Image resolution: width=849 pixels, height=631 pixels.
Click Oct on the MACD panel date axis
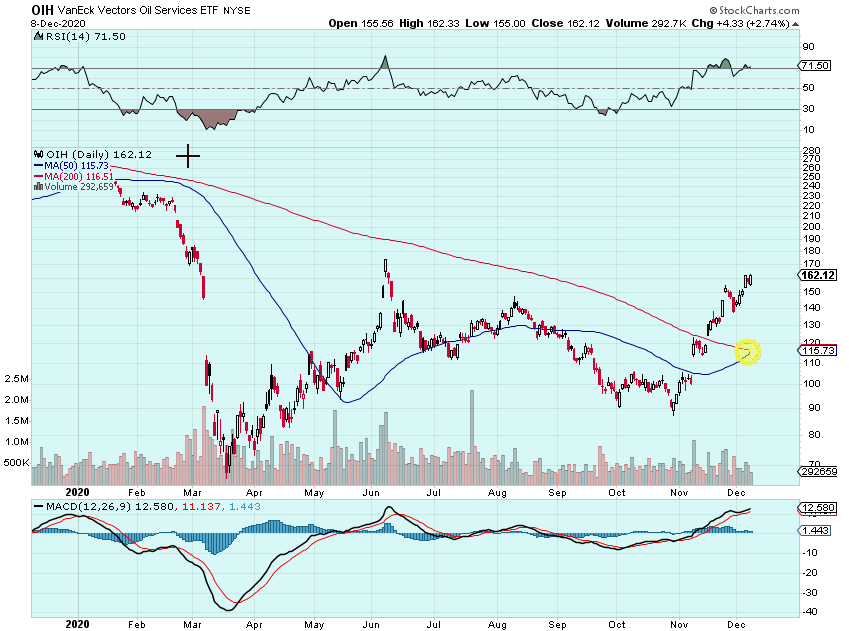click(x=616, y=625)
